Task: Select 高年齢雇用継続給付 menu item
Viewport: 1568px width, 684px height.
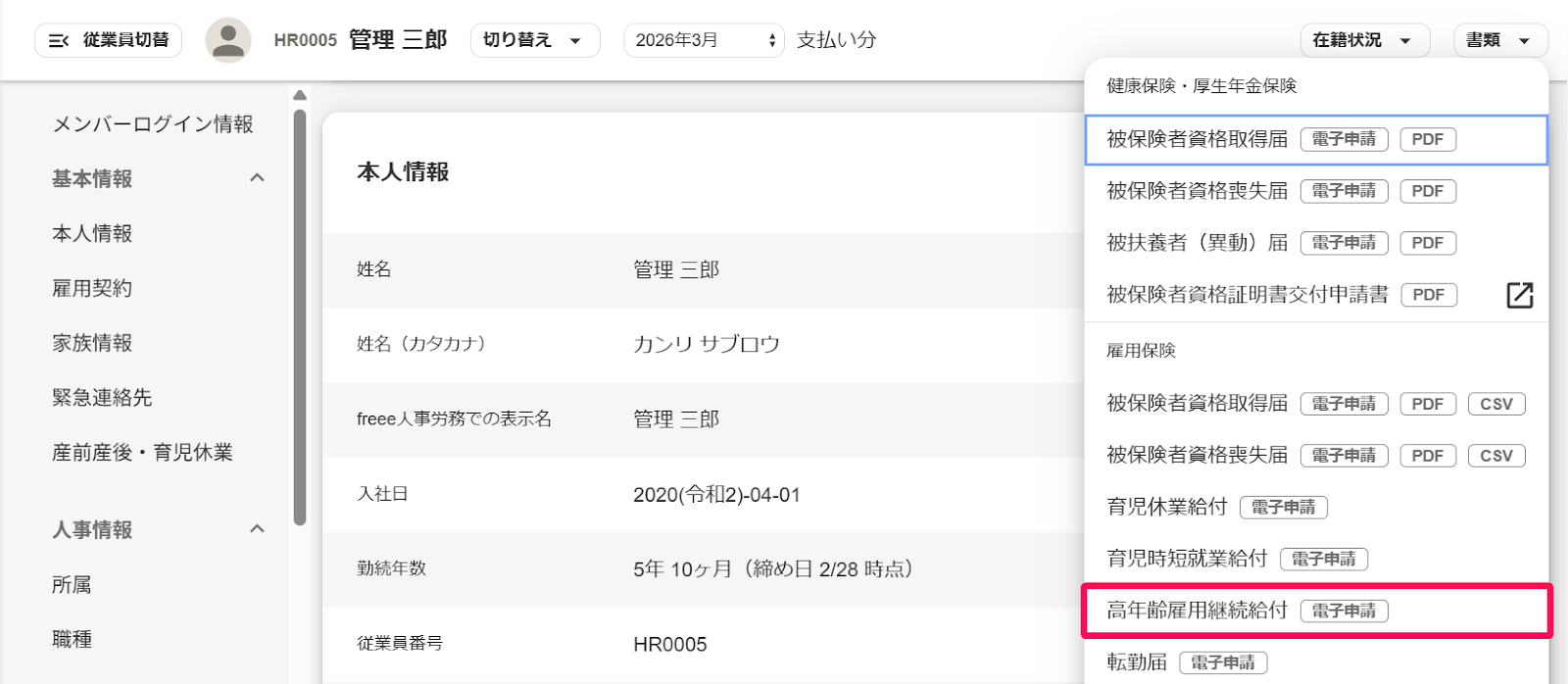Action: 1317,611
